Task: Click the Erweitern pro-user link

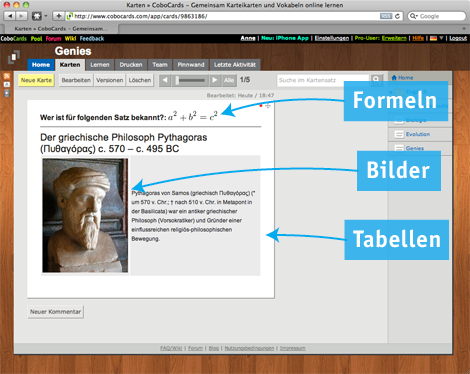Action: tap(394, 38)
